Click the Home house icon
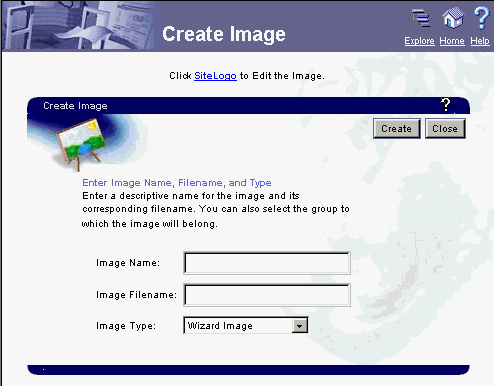Image resolution: width=494 pixels, height=386 pixels. coord(453,18)
